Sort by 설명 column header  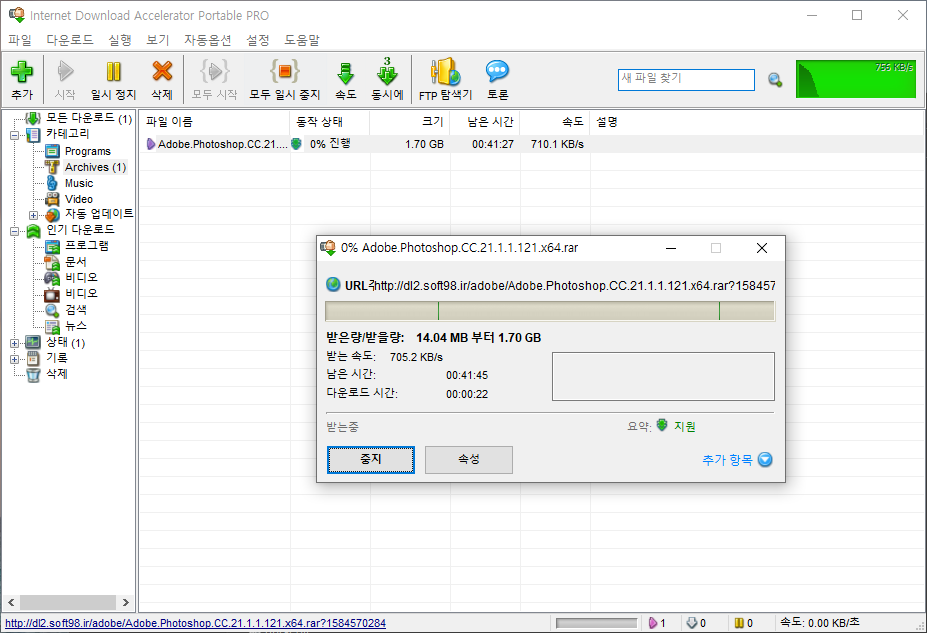pos(607,122)
